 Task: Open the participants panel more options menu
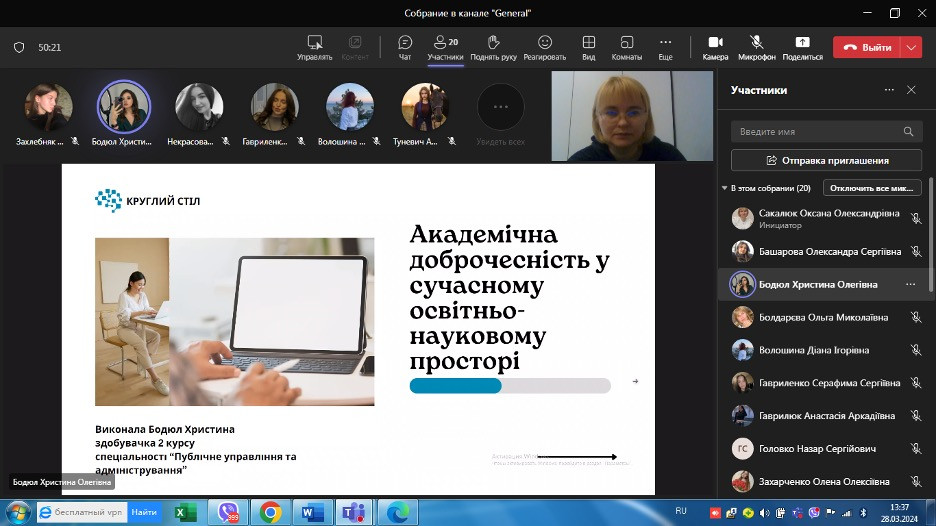pos(889,90)
